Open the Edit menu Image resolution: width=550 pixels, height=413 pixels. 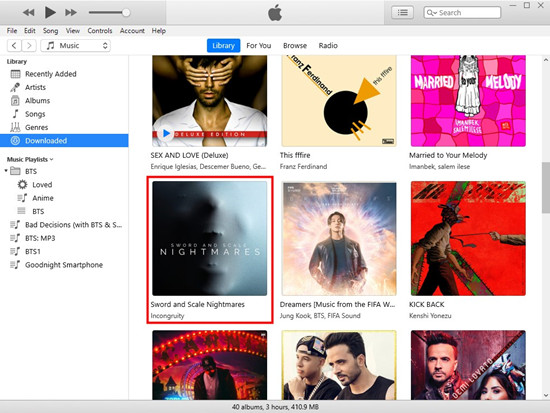click(x=30, y=31)
